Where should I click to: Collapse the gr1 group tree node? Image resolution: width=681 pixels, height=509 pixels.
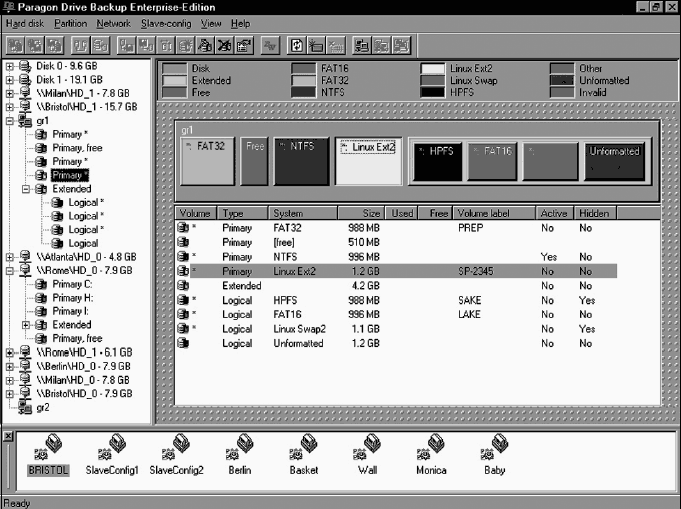tap(10, 120)
